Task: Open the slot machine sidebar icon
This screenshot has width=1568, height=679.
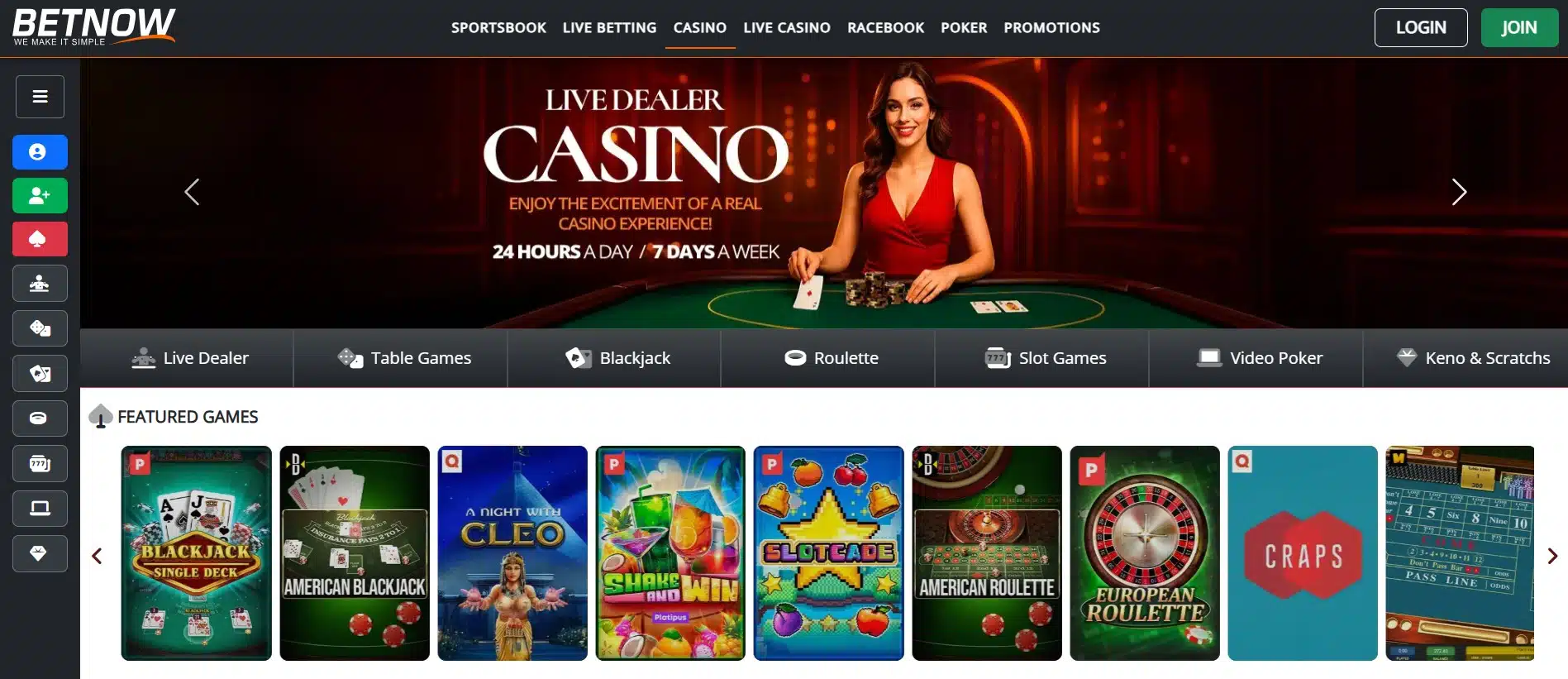Action: [x=40, y=463]
